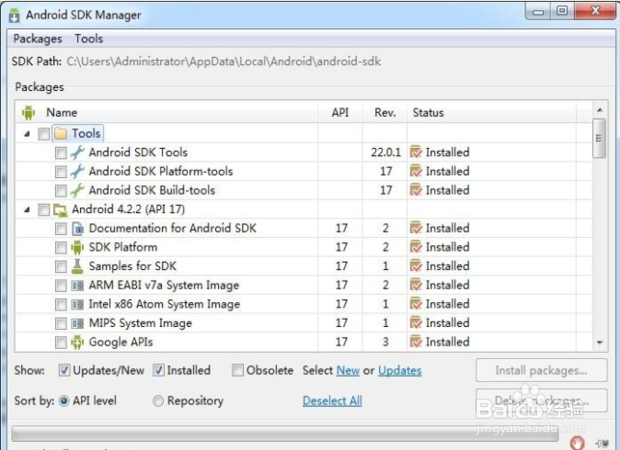Click the package list scroll down arrow
620x450 pixels.
[x=600, y=342]
